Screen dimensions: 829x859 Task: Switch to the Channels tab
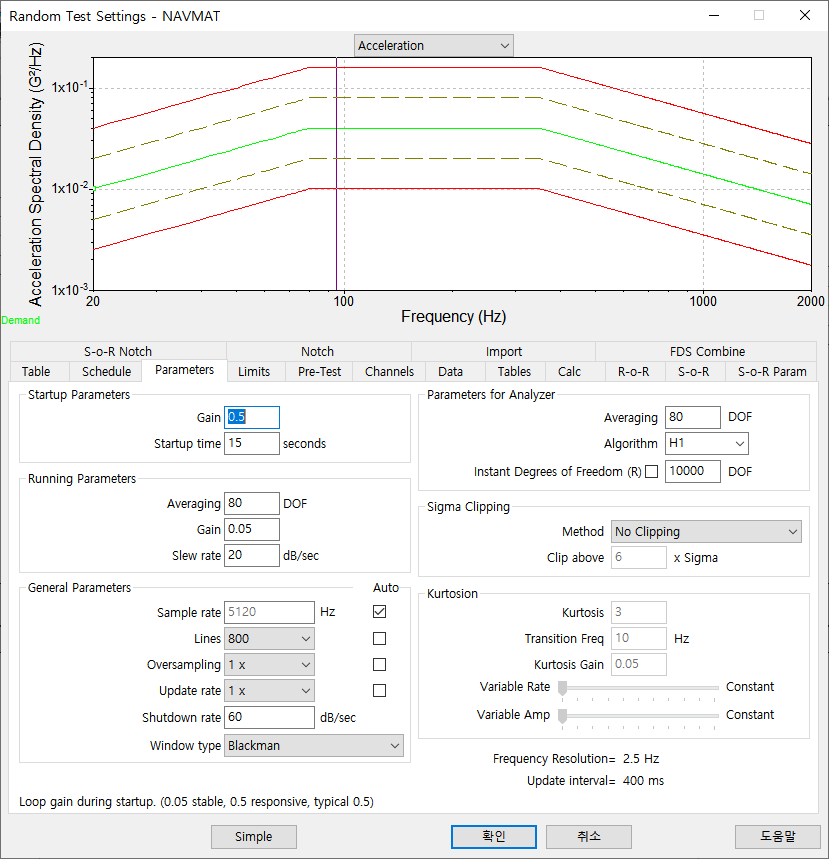[390, 371]
